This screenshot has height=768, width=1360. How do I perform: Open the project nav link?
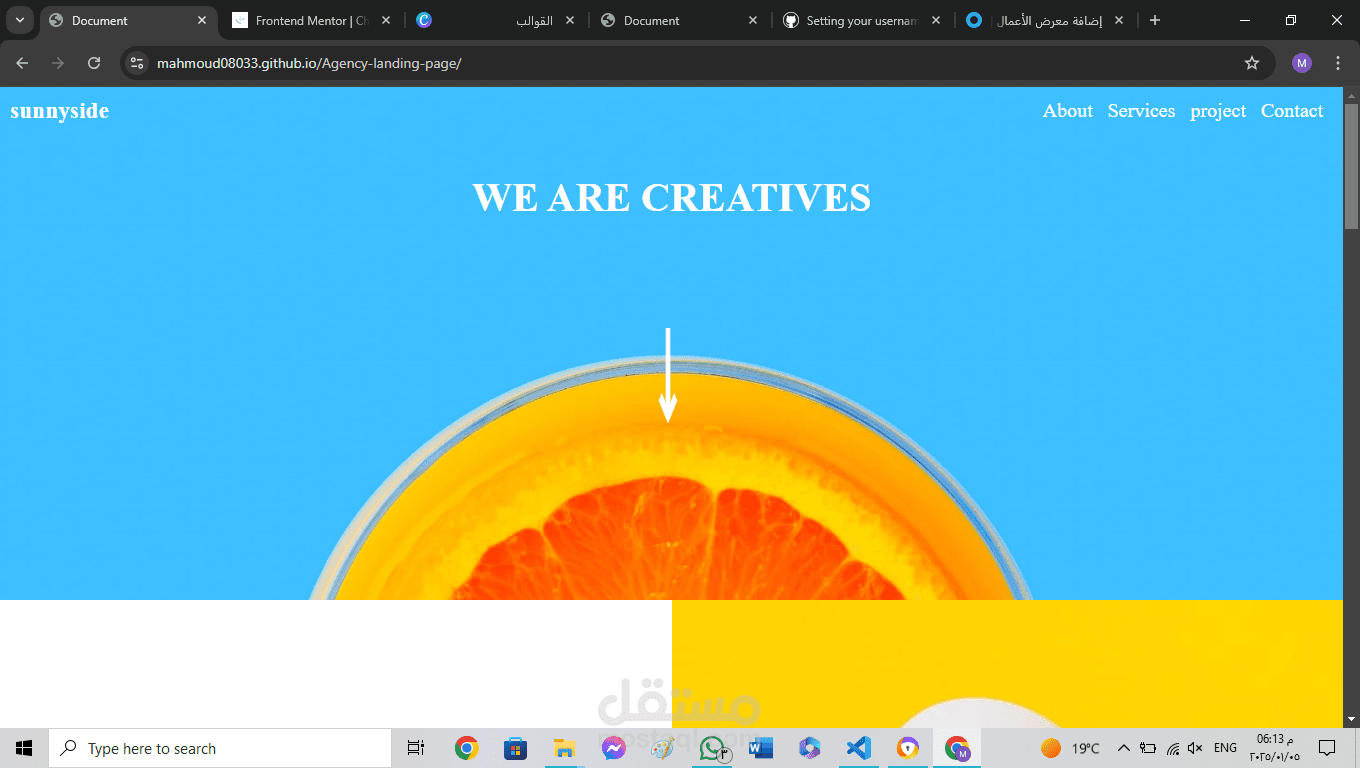coord(1218,112)
